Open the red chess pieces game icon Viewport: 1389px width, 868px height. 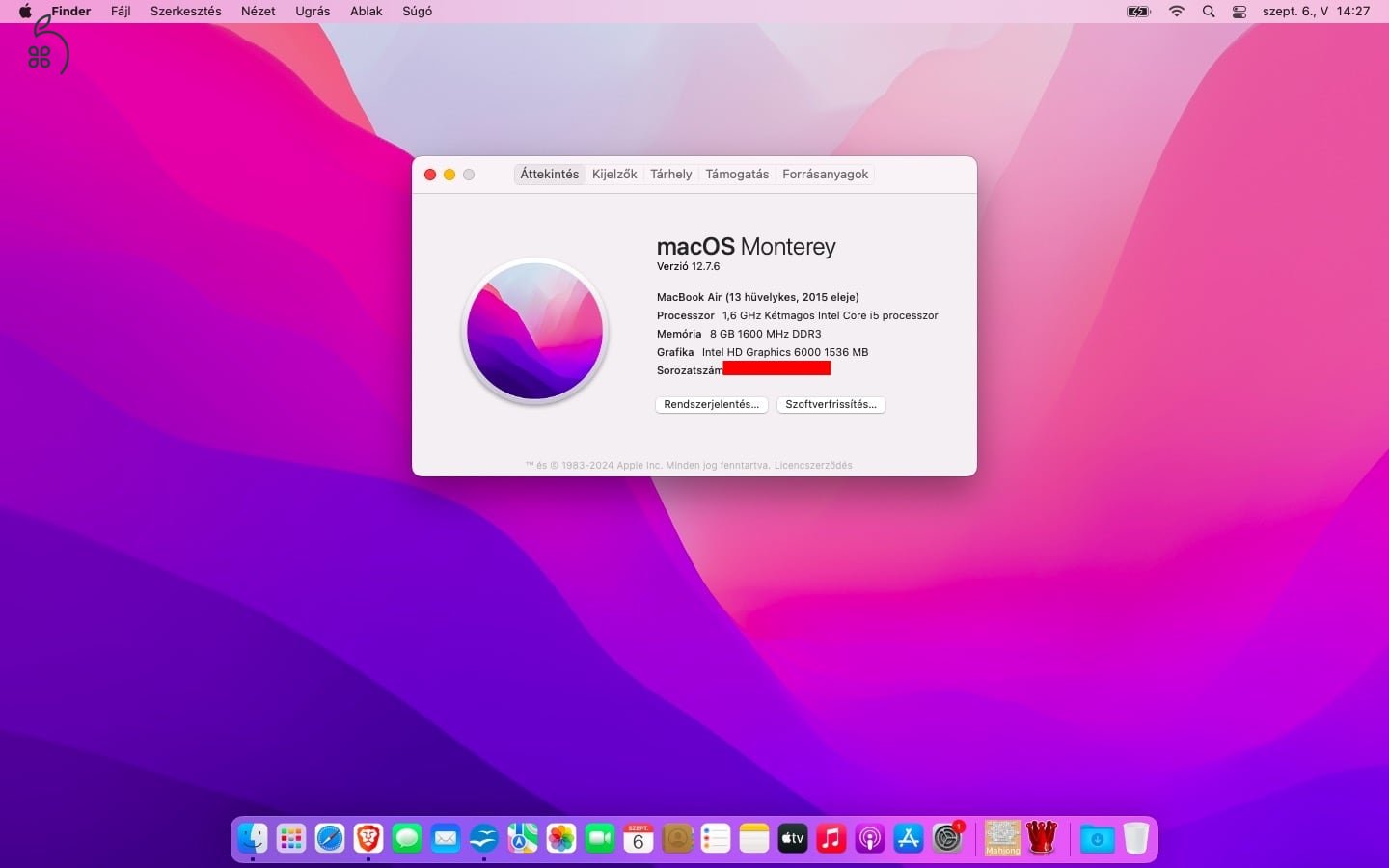1042,838
